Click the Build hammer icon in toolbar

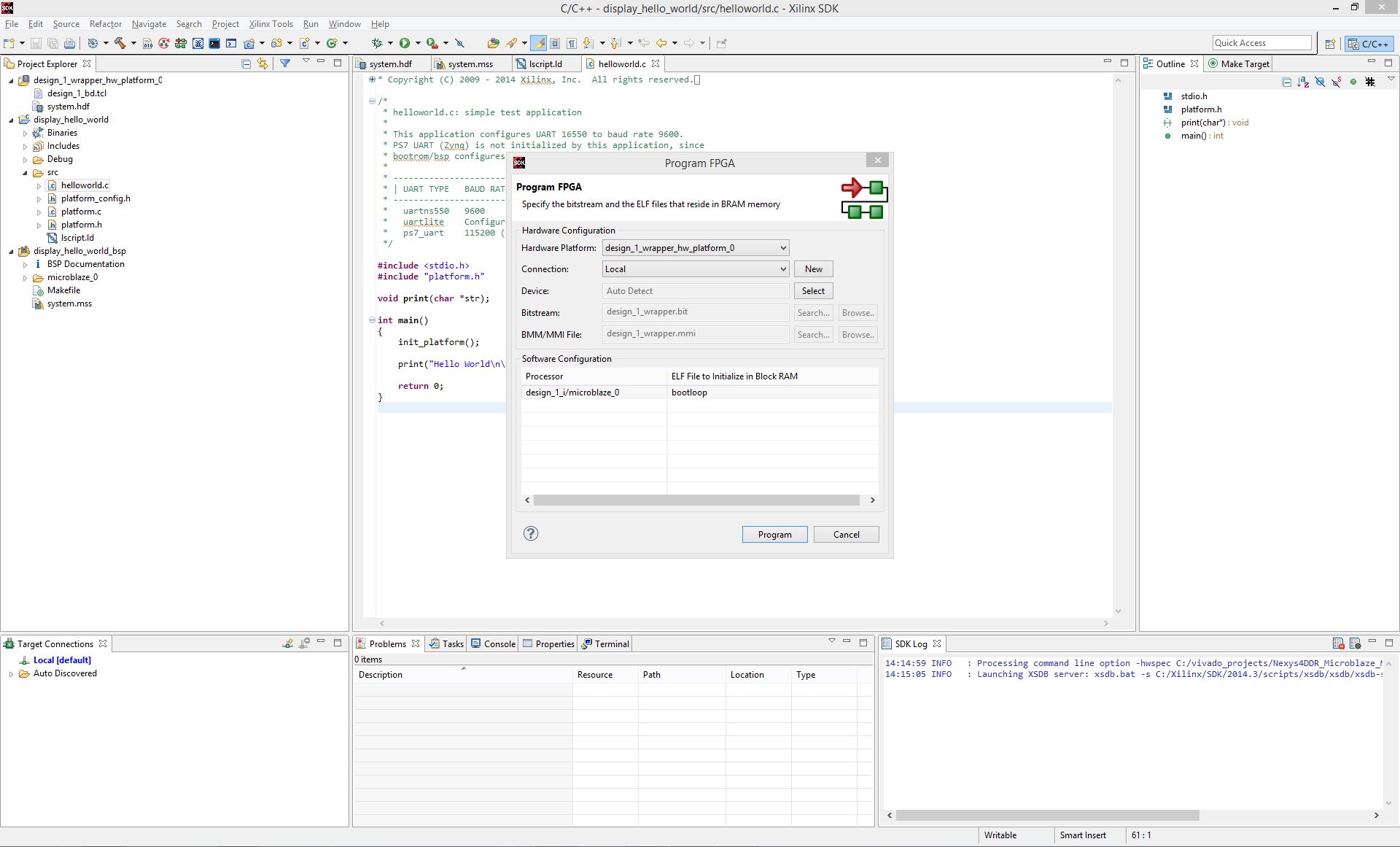coord(120,43)
